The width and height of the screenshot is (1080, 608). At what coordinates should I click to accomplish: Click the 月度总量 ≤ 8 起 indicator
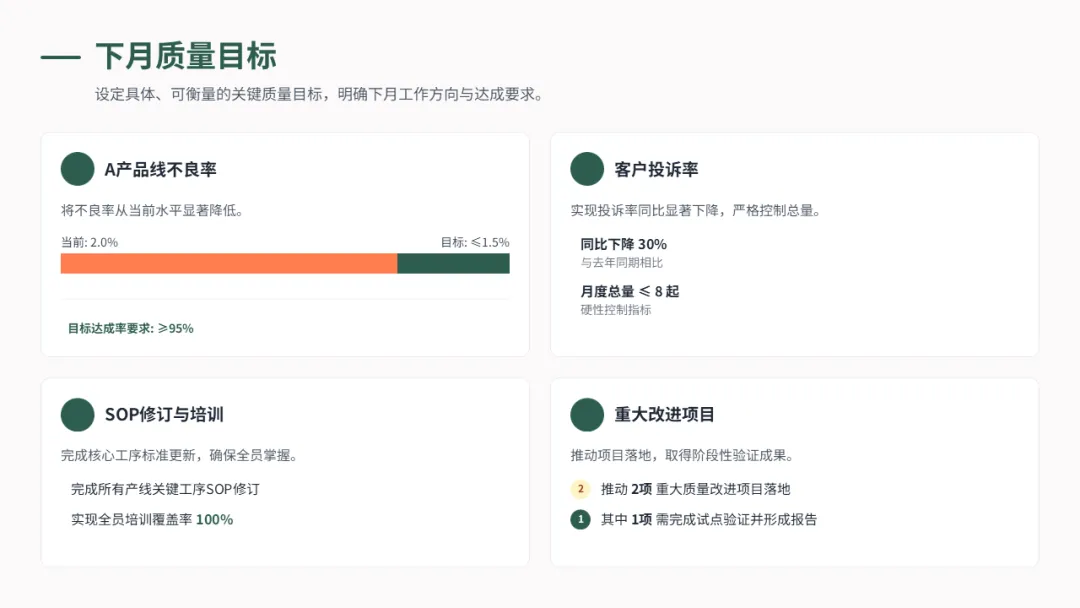(630, 291)
